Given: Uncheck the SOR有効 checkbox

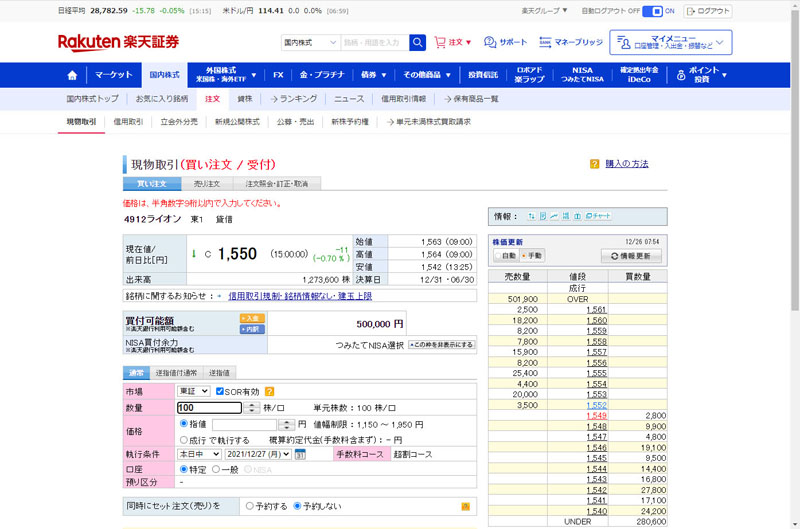Looking at the screenshot, I should tap(220, 391).
